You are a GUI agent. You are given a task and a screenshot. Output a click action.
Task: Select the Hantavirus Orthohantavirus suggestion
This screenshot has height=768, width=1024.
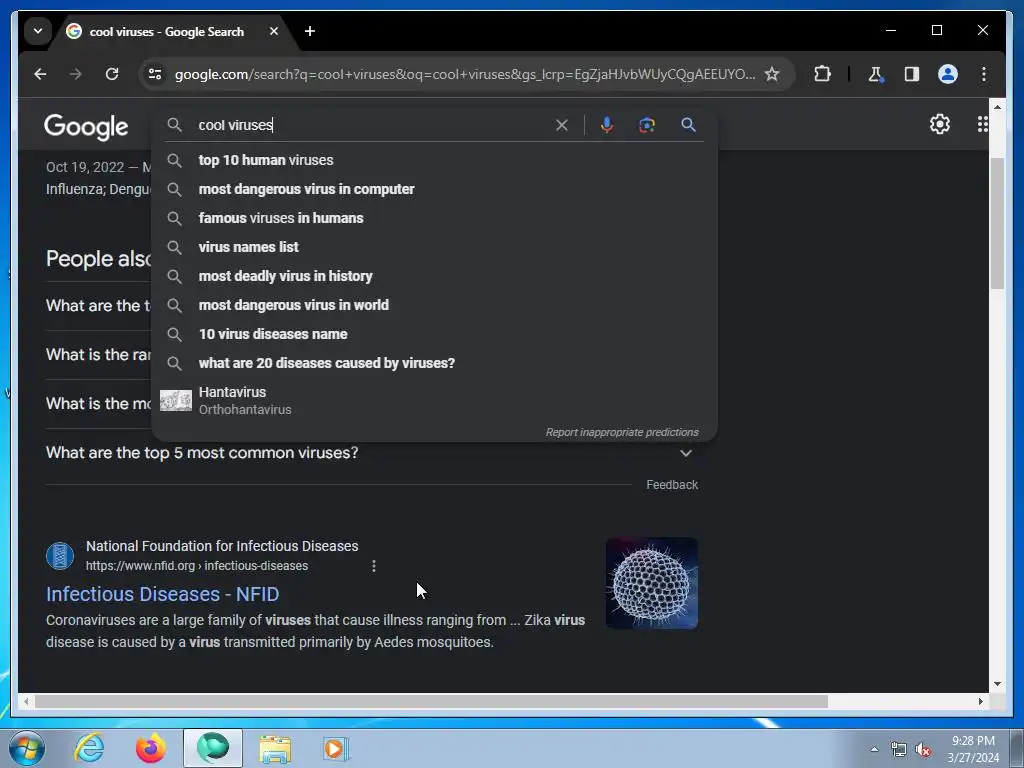pyautogui.click(x=434, y=400)
